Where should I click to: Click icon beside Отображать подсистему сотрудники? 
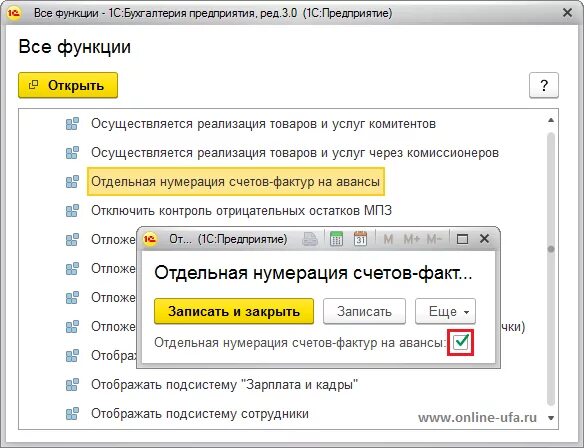72,413
